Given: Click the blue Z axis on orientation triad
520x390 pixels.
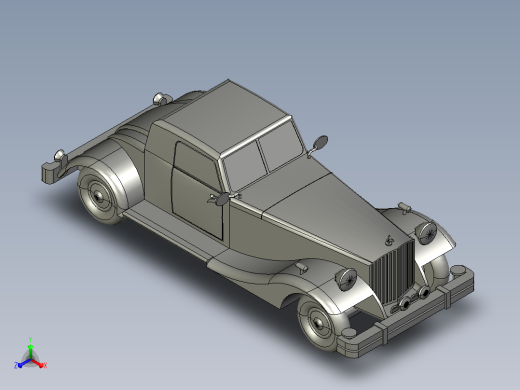Looking at the screenshot, I should click(21, 364).
